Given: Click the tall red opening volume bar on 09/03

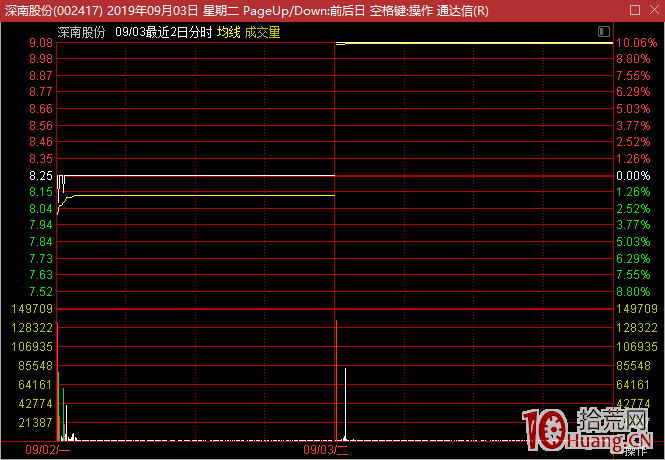Looking at the screenshot, I should pos(336,380).
